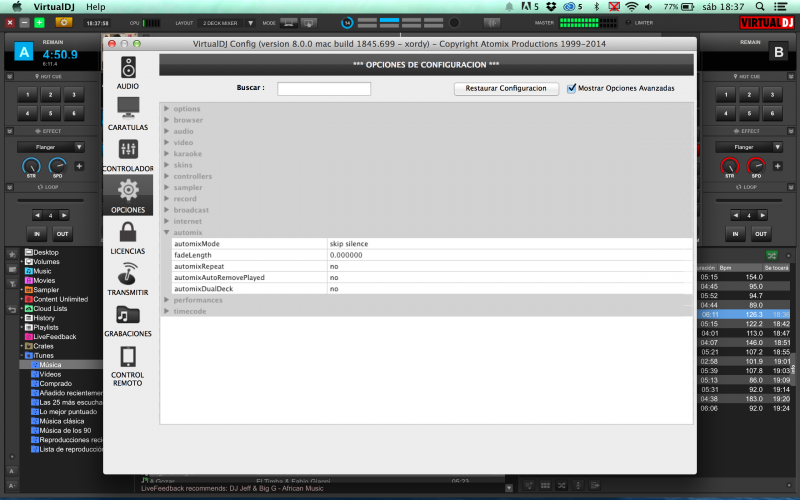
Task: Select the OPCIONES gear section
Action: [128, 195]
